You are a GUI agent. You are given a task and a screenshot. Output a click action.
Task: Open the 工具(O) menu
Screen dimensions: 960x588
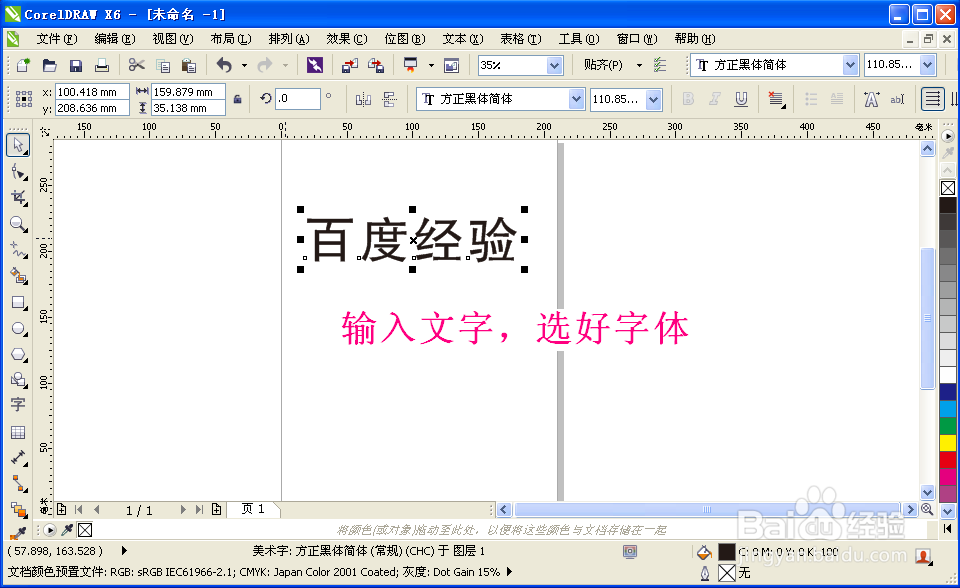click(579, 39)
